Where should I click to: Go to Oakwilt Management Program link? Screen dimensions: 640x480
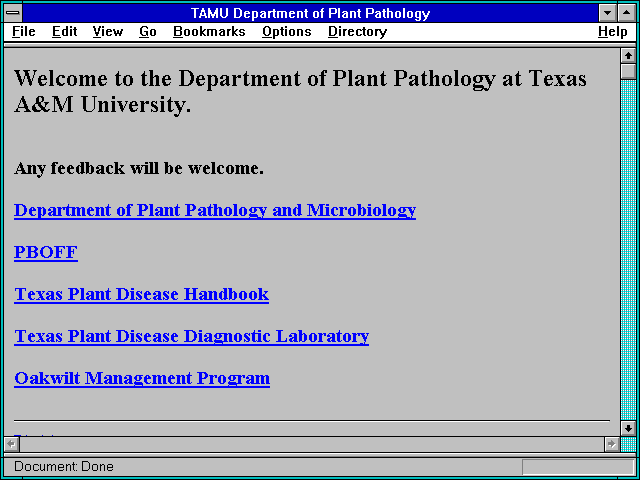click(142, 378)
